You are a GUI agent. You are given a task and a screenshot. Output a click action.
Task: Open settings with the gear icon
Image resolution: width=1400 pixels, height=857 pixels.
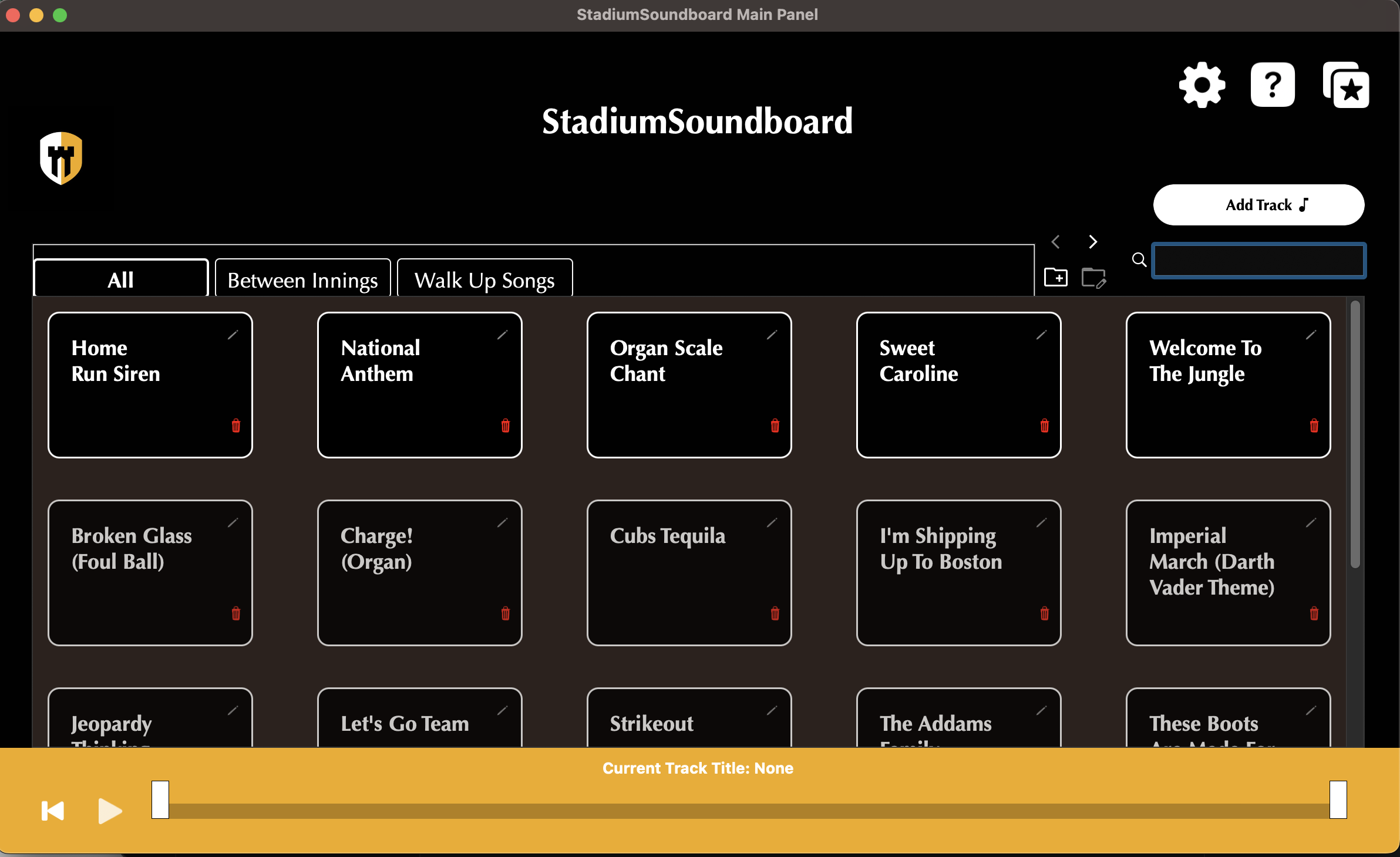[x=1202, y=85]
